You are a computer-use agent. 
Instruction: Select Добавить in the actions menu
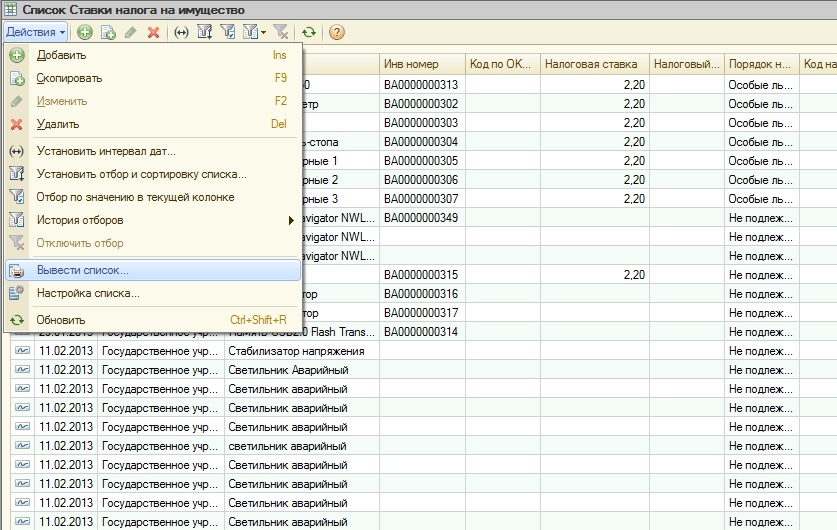[x=61, y=55]
